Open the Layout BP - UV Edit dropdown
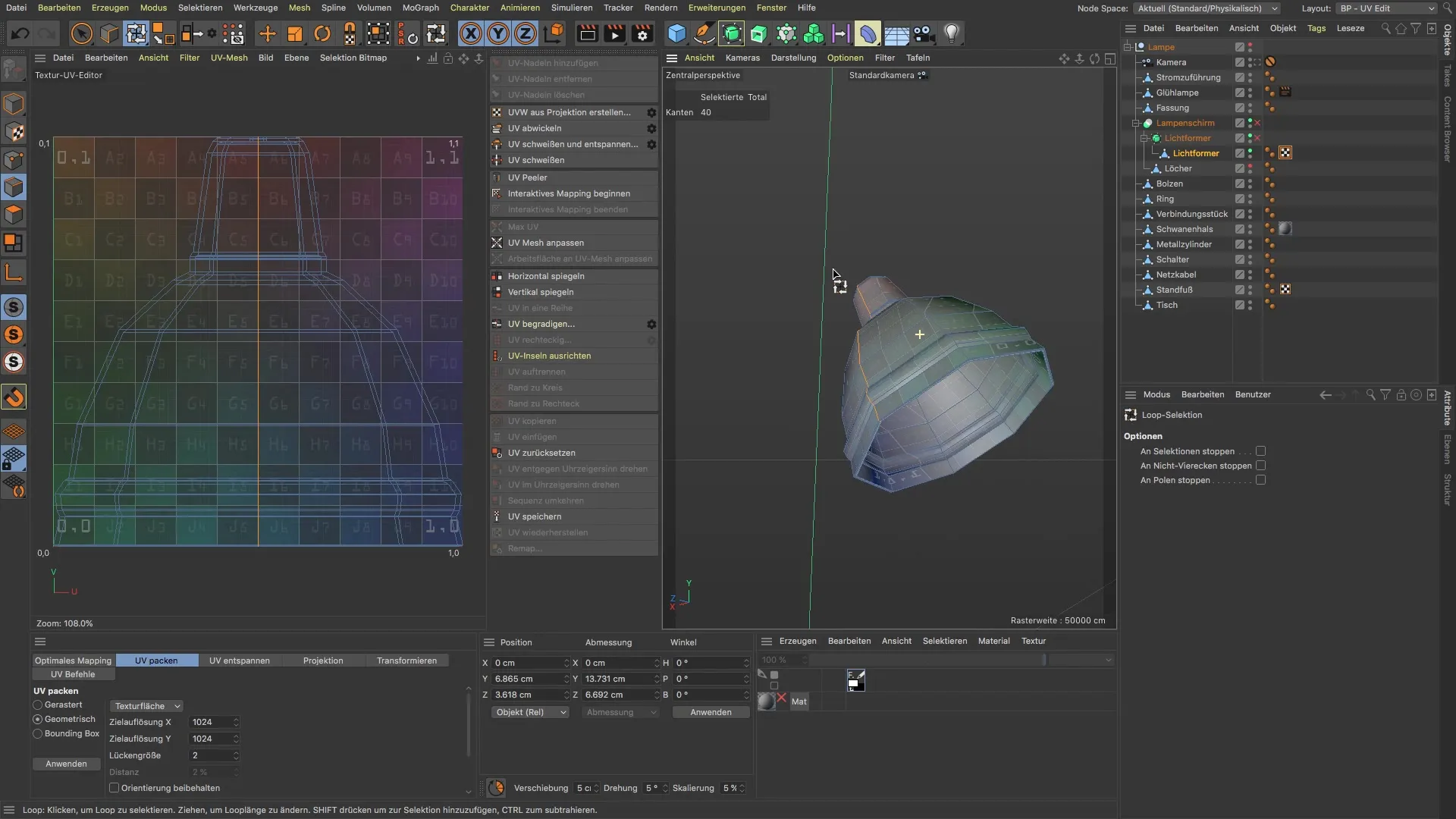Screen dimensions: 1456x819 [x=1386, y=8]
